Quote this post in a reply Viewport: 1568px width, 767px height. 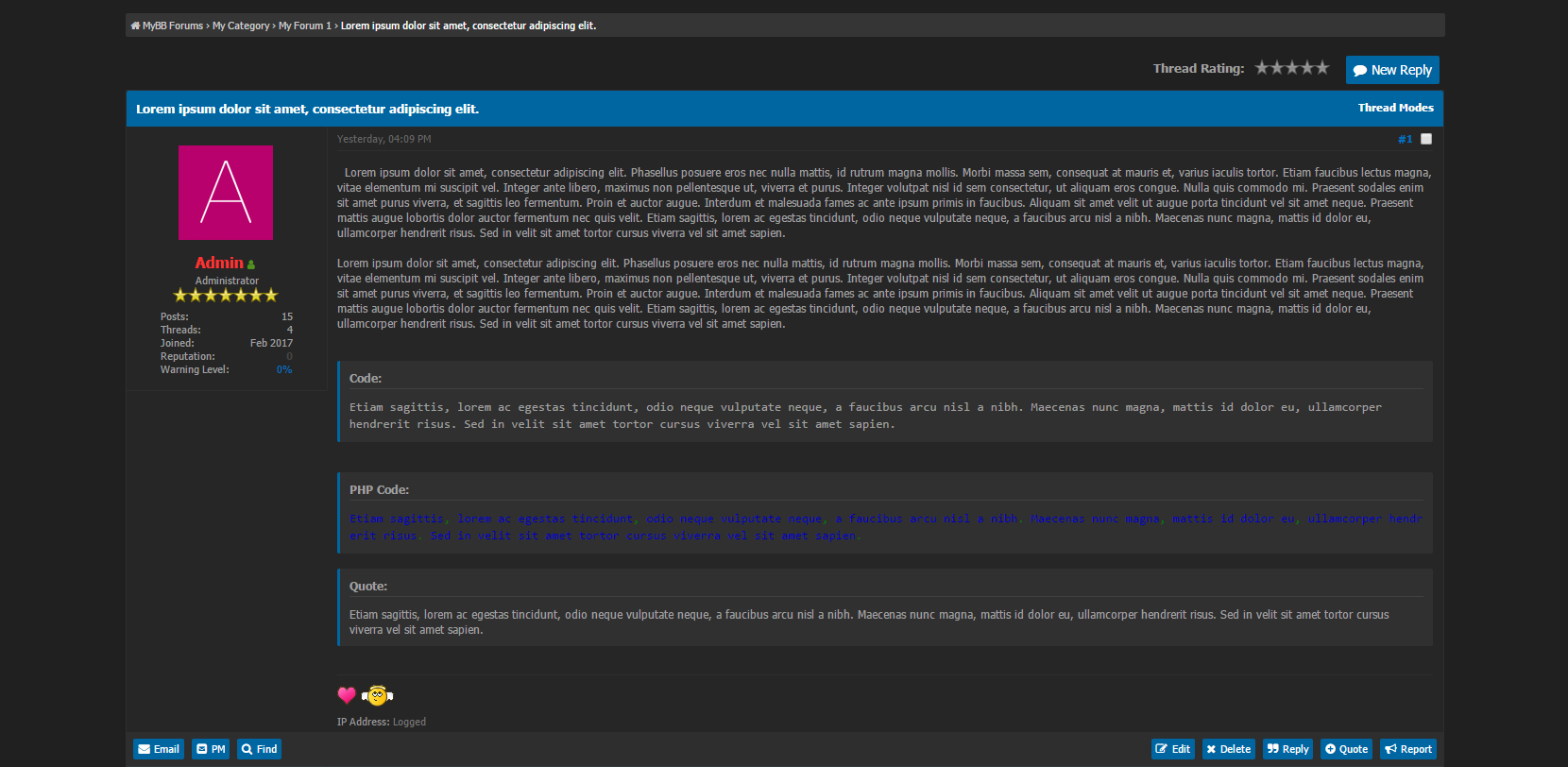1345,749
